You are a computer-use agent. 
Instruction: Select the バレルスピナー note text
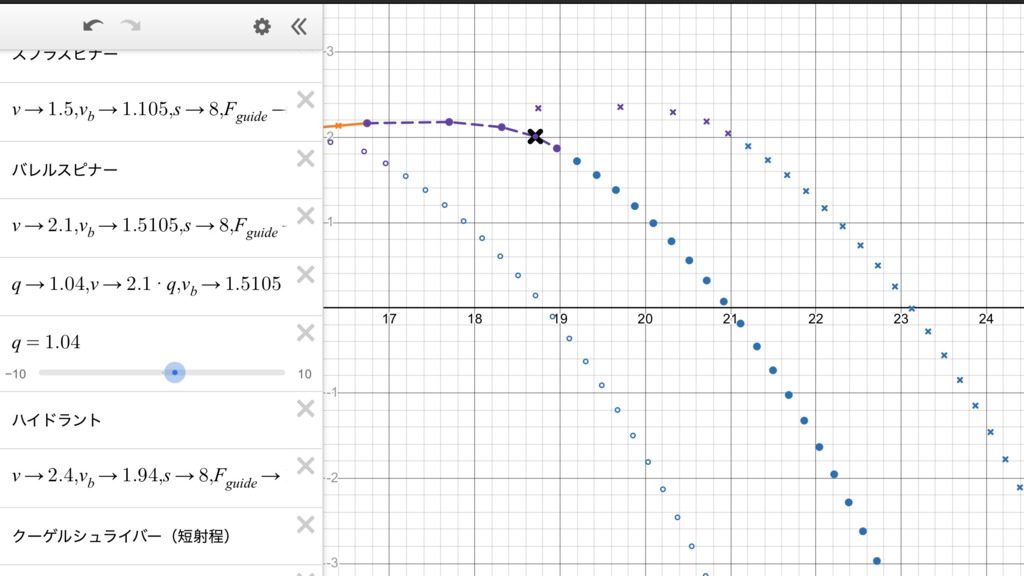pyautogui.click(x=65, y=170)
